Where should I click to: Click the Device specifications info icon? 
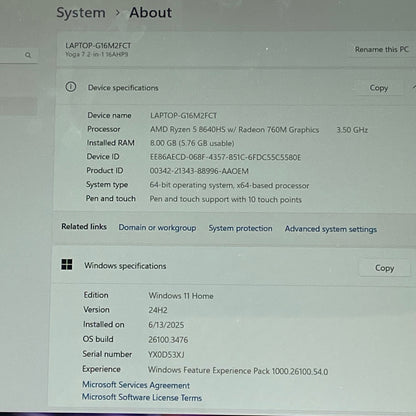70,87
